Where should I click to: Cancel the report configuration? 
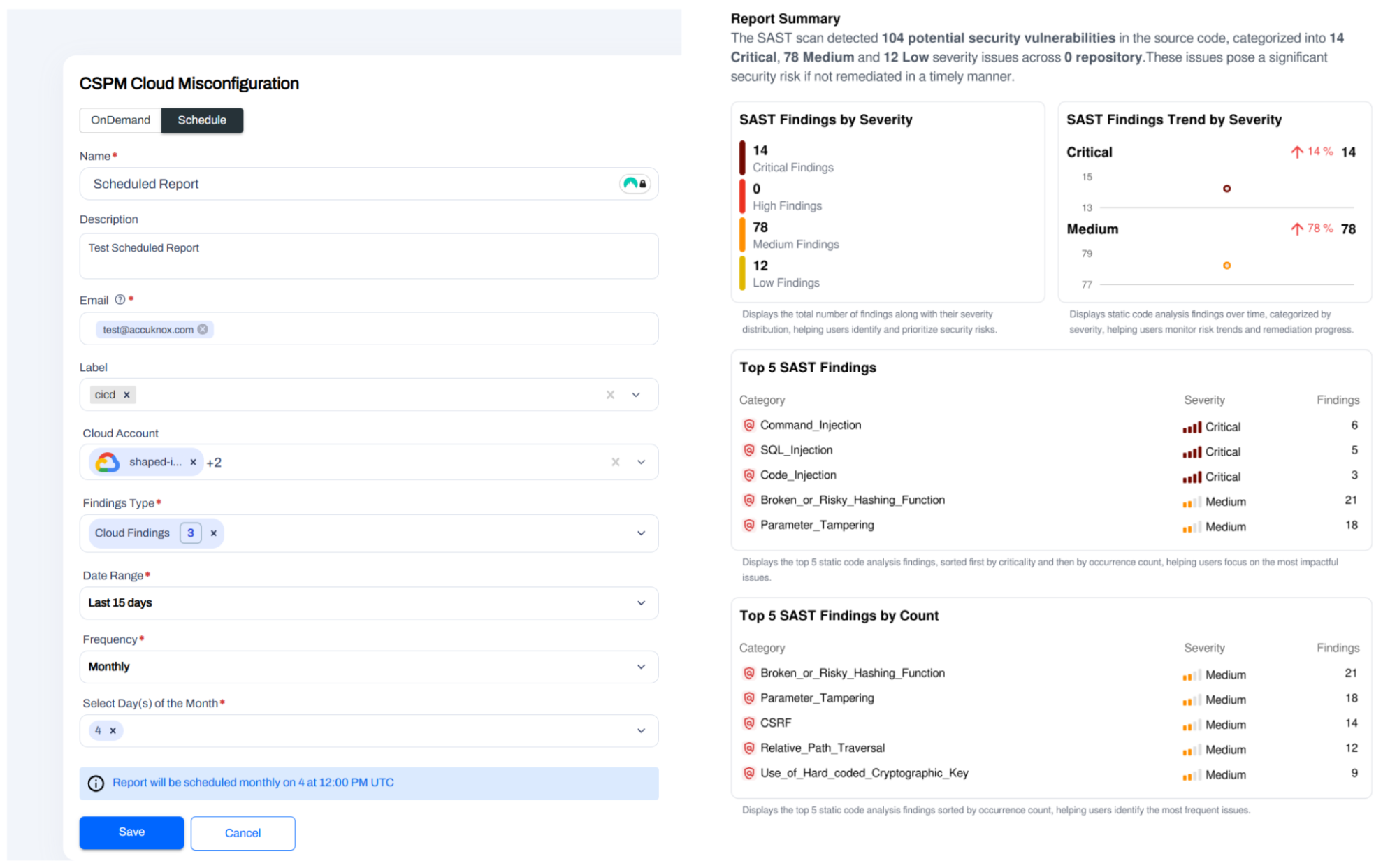click(x=243, y=833)
